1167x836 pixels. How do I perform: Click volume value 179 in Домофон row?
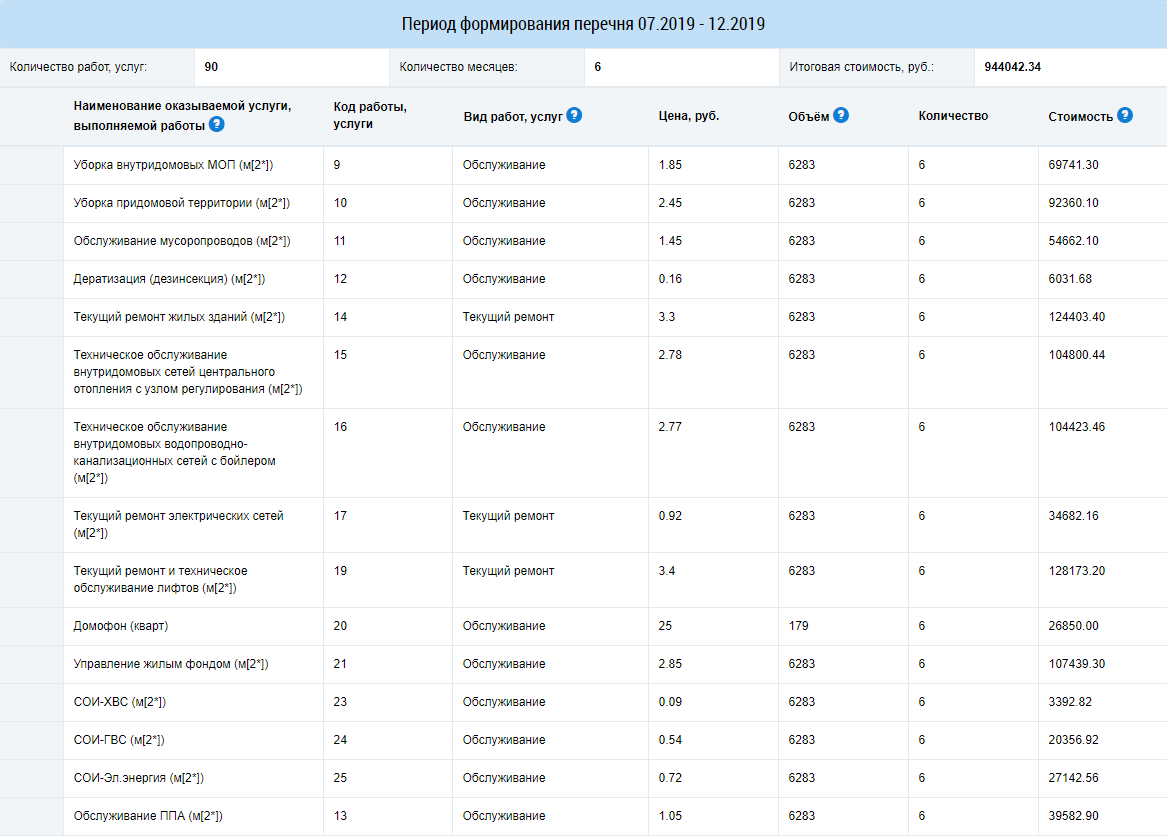799,626
